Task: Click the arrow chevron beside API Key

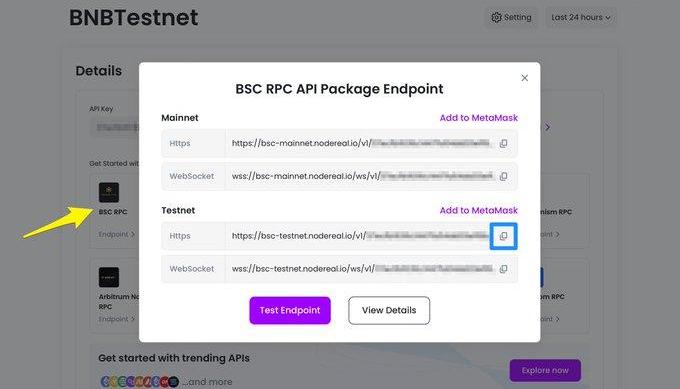Action: (x=548, y=127)
